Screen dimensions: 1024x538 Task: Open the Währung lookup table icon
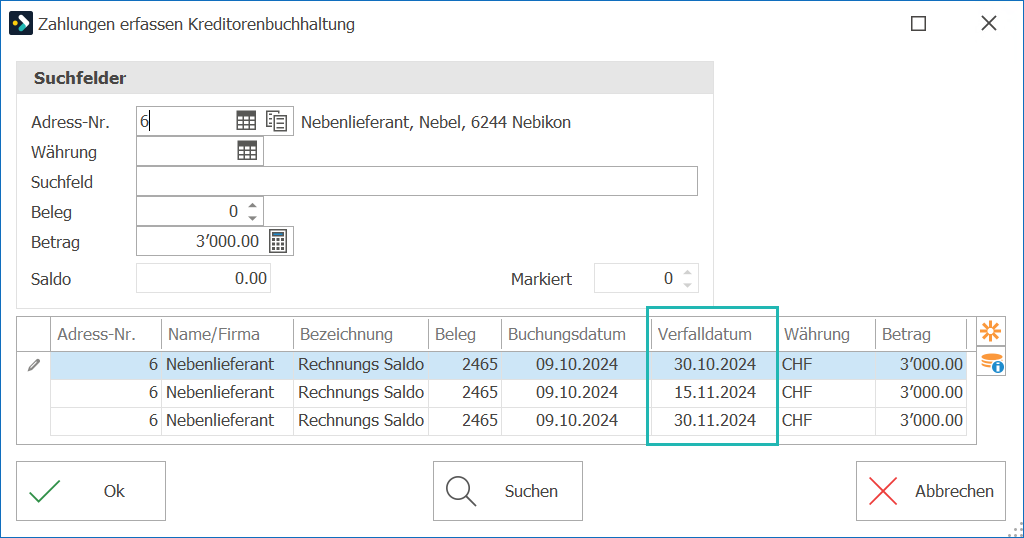[x=247, y=151]
